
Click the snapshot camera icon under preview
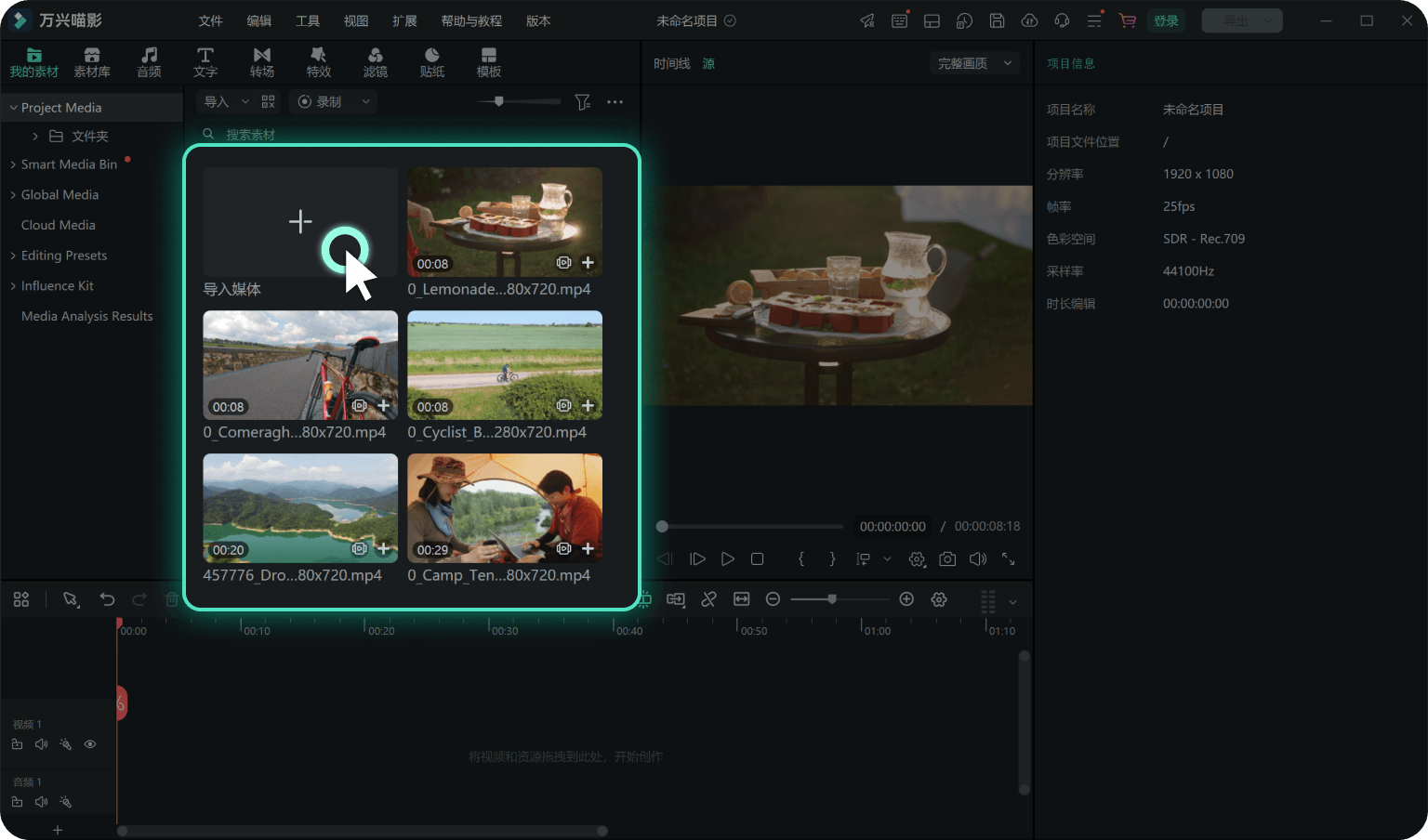coord(947,559)
